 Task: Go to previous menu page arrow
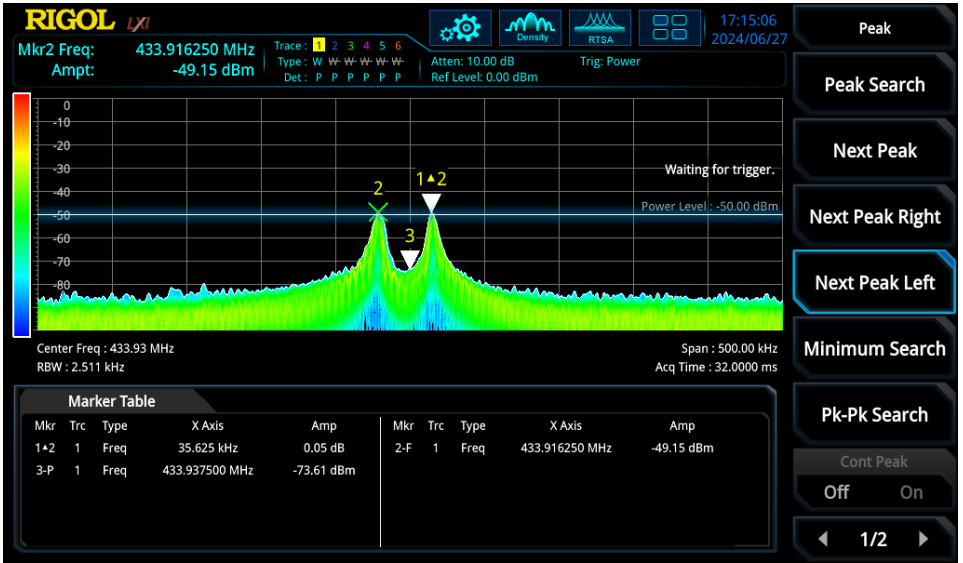coord(823,539)
